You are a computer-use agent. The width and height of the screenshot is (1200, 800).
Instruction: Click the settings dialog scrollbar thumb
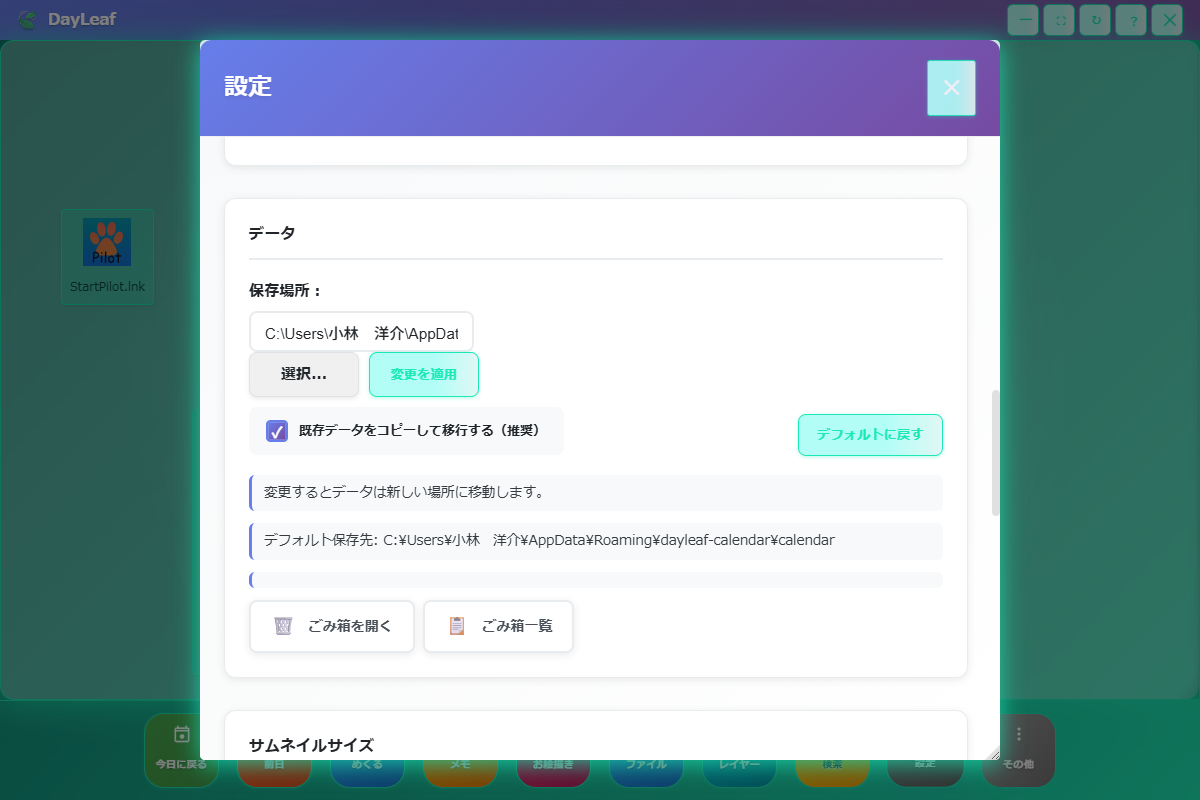[x=995, y=452]
